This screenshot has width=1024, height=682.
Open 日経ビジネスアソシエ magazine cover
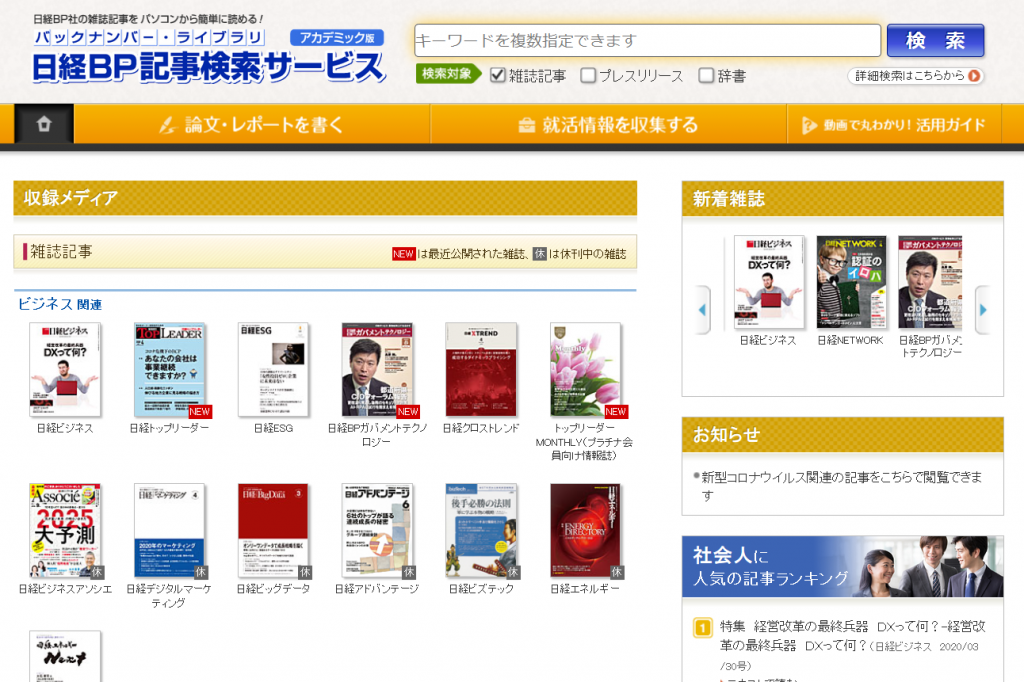[65, 530]
